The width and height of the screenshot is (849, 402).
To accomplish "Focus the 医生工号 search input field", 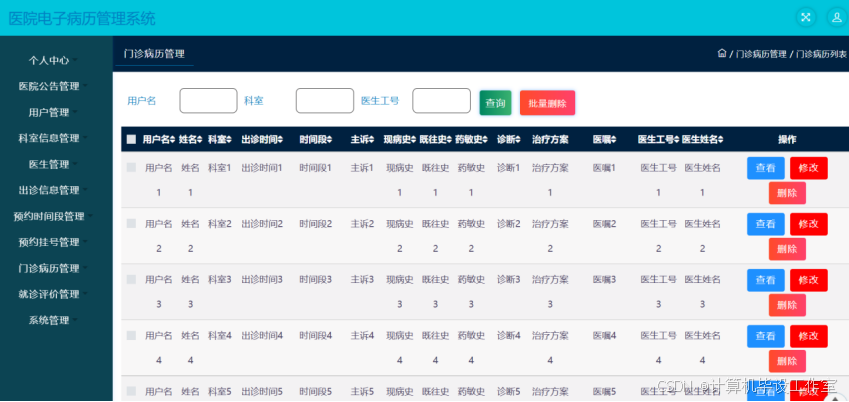I will click(x=441, y=101).
